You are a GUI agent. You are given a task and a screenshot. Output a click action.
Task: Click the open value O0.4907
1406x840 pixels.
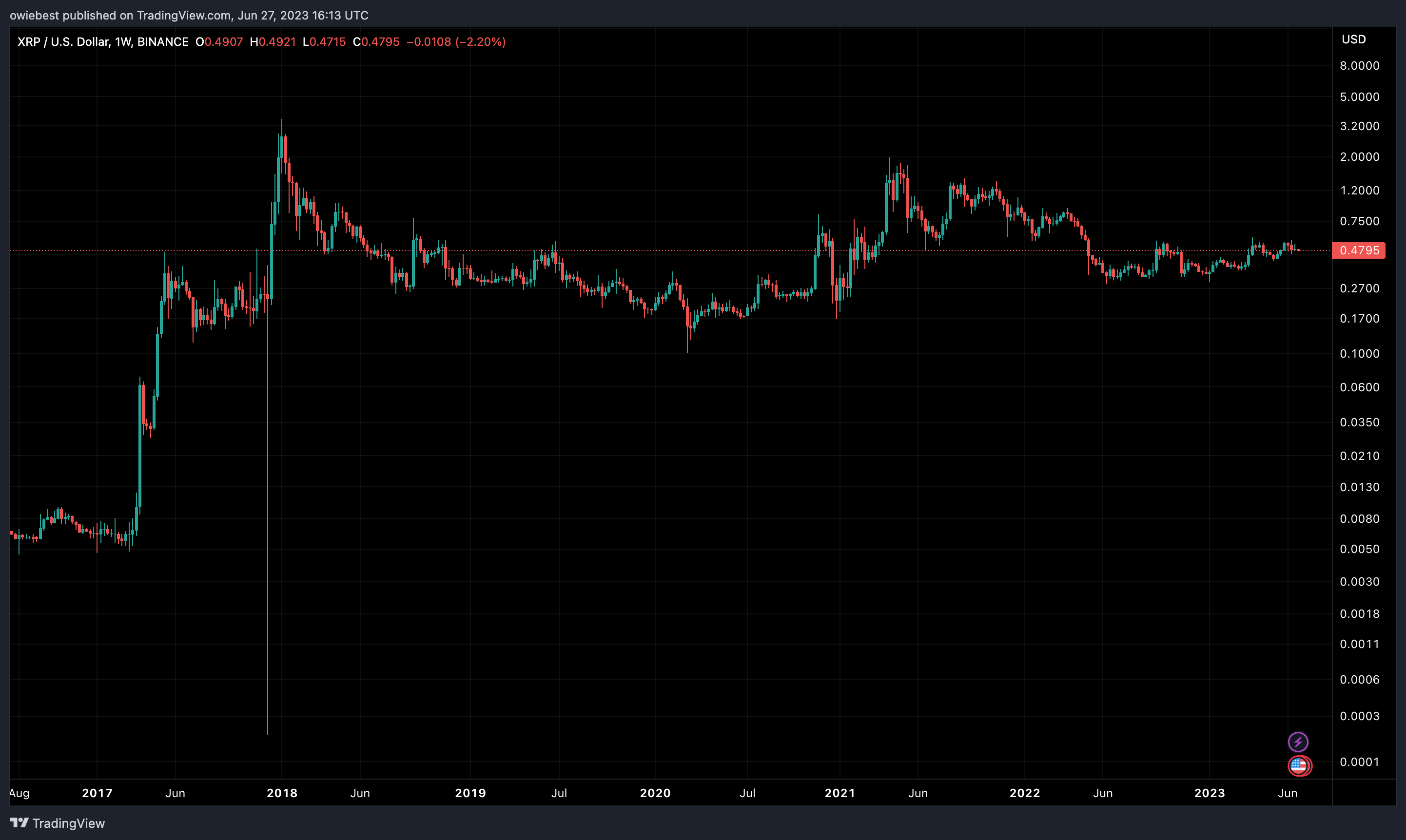pyautogui.click(x=219, y=42)
